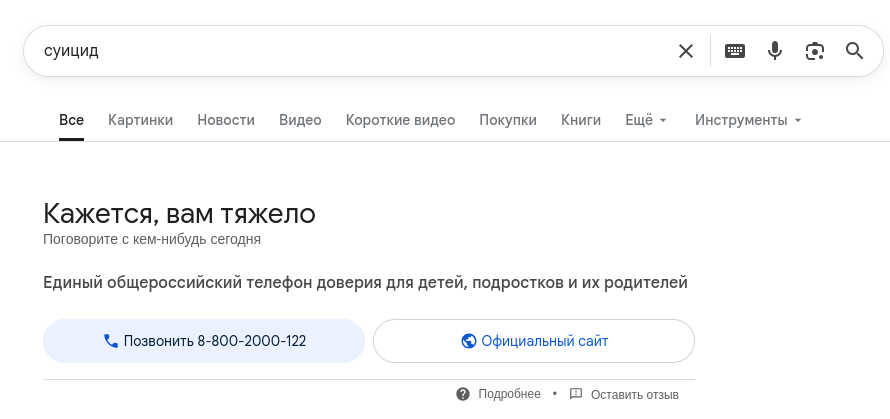The height and width of the screenshot is (419, 890).
Task: Start voice search with the microphone icon
Action: coord(775,51)
